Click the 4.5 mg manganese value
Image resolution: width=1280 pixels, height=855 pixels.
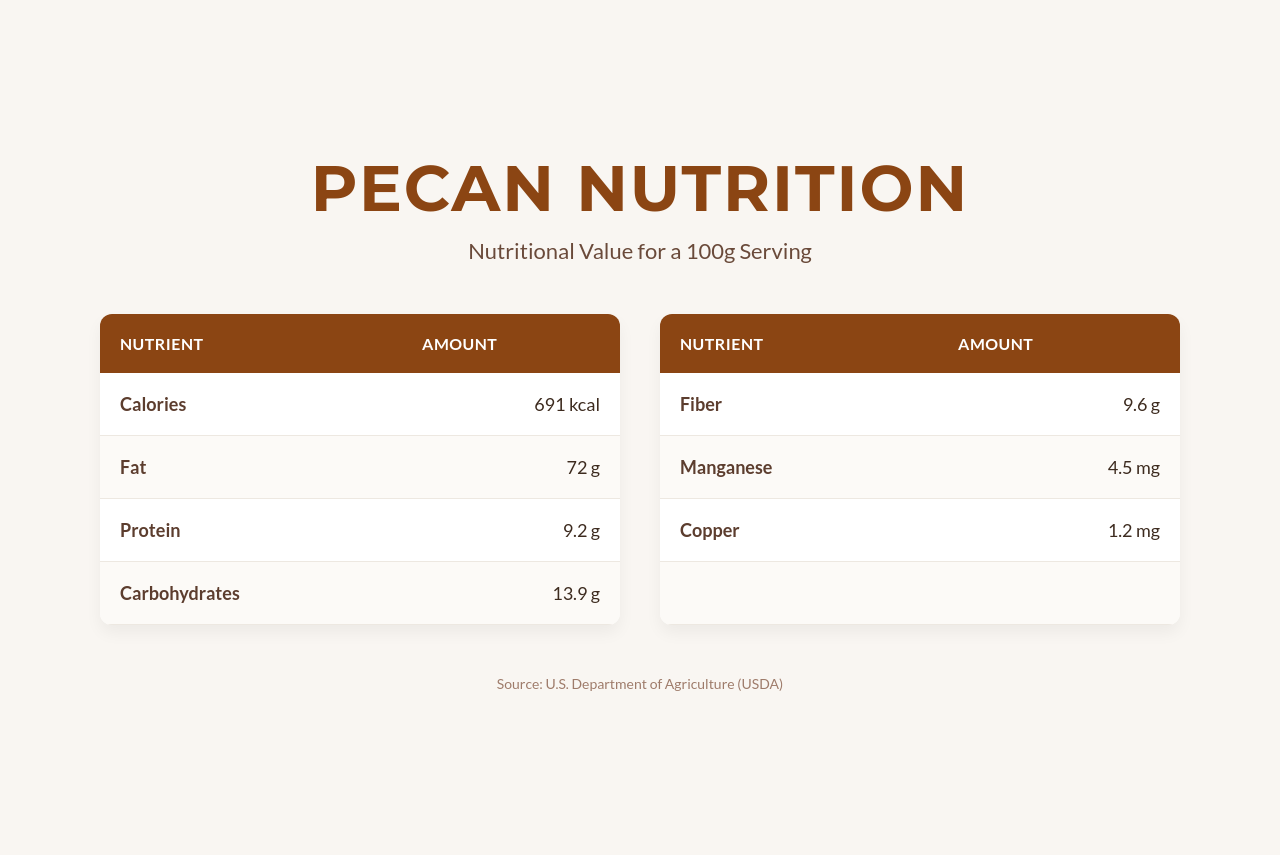pyautogui.click(x=1134, y=467)
